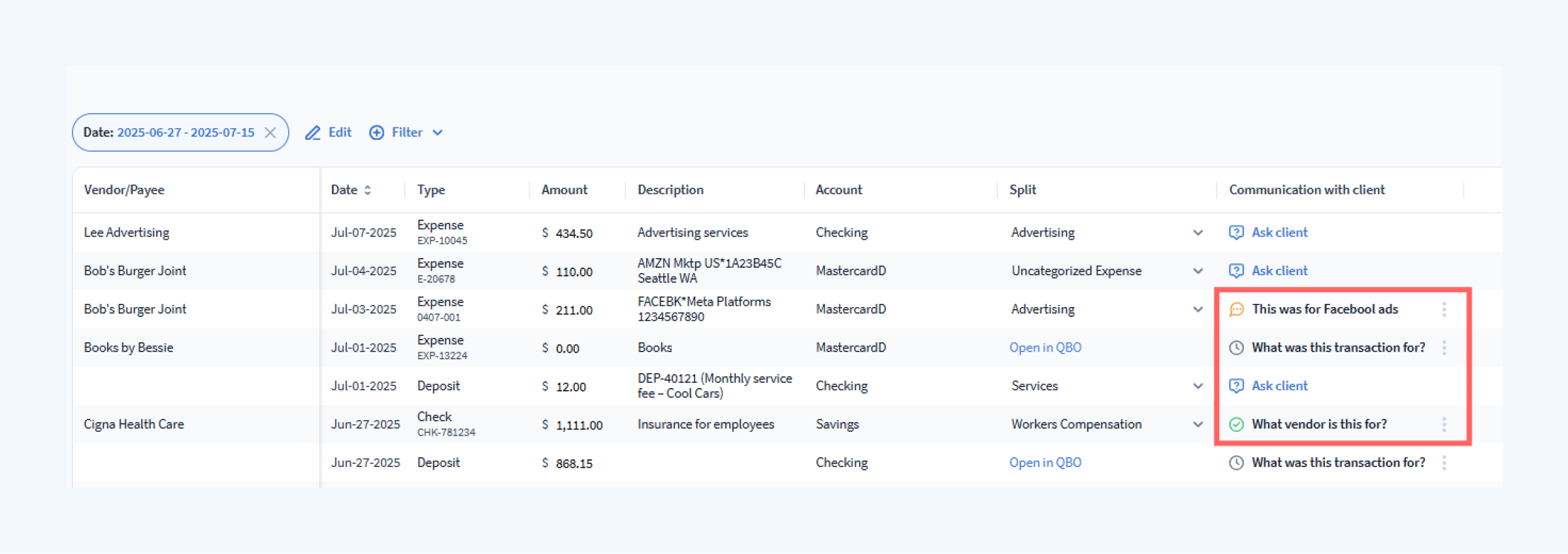Click the Communication with client header
Screen dimensions: 1568x554
click(1307, 189)
